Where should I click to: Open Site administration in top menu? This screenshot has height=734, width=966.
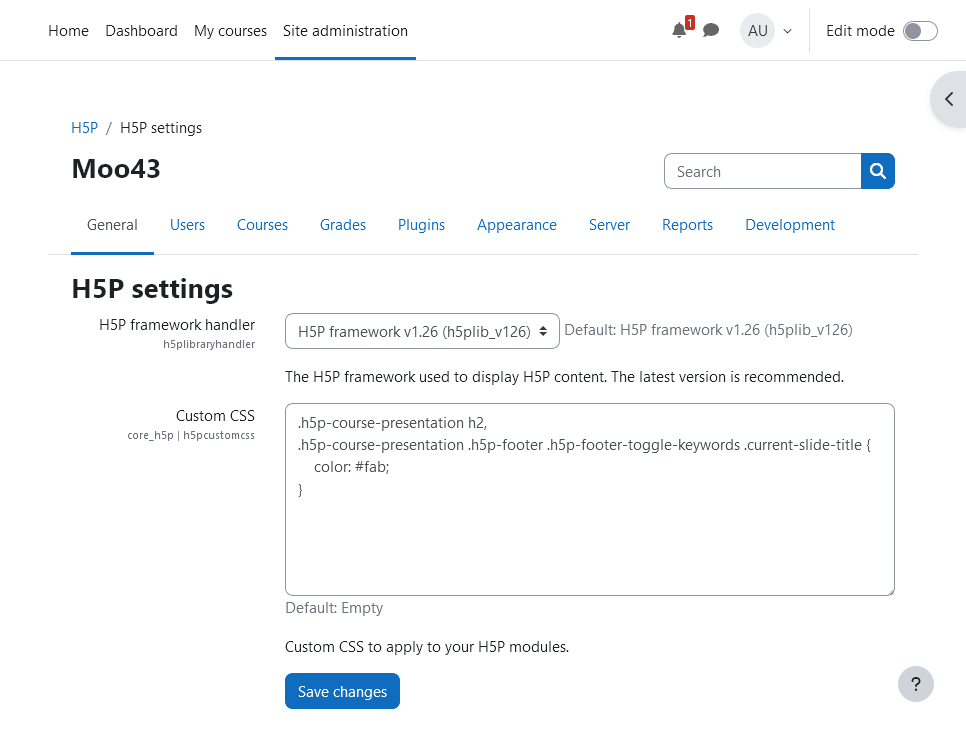(x=345, y=31)
